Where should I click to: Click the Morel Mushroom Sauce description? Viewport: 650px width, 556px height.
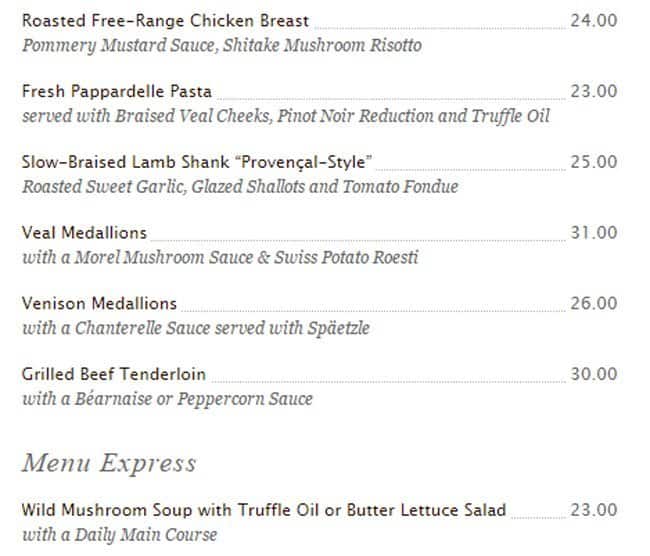[220, 258]
